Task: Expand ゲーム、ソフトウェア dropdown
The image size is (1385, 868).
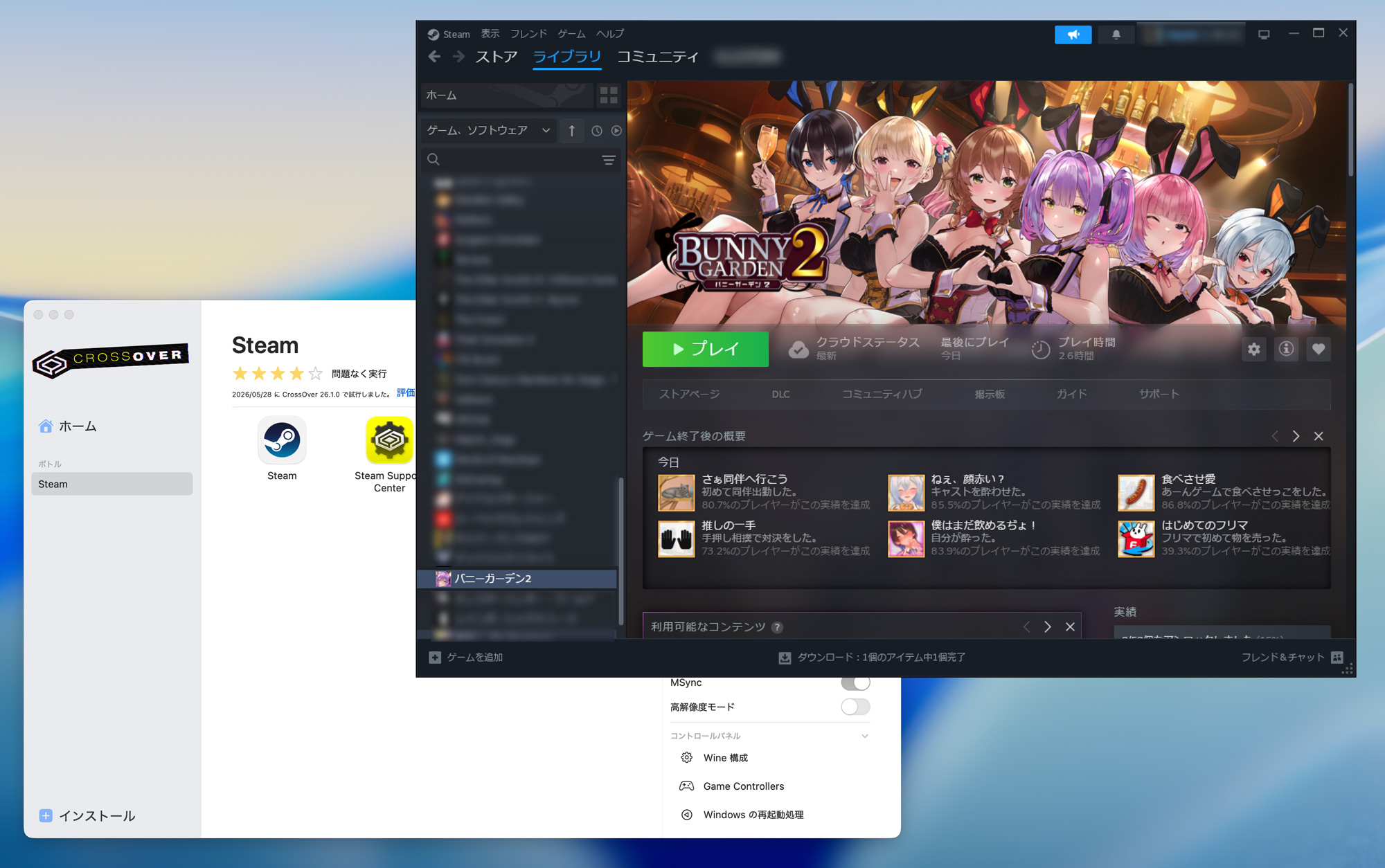Action: point(488,130)
